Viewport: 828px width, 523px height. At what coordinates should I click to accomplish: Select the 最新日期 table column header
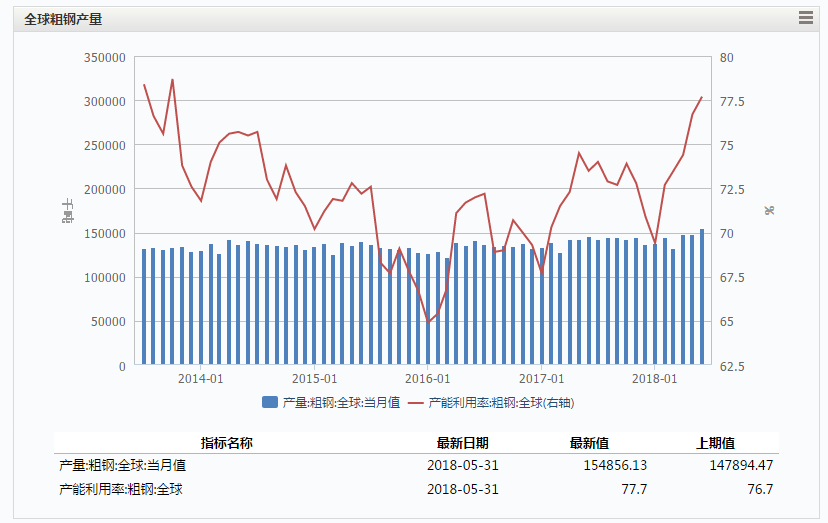tap(462, 443)
